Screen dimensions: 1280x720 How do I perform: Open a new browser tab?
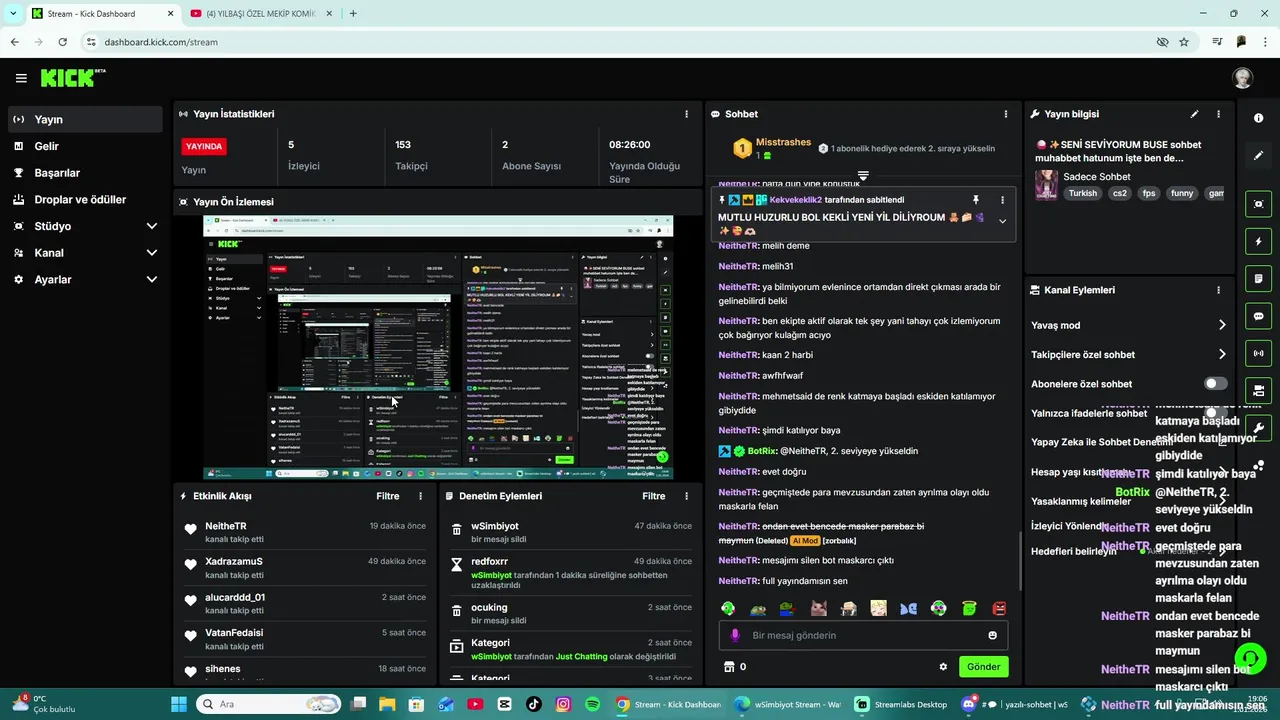coord(353,13)
